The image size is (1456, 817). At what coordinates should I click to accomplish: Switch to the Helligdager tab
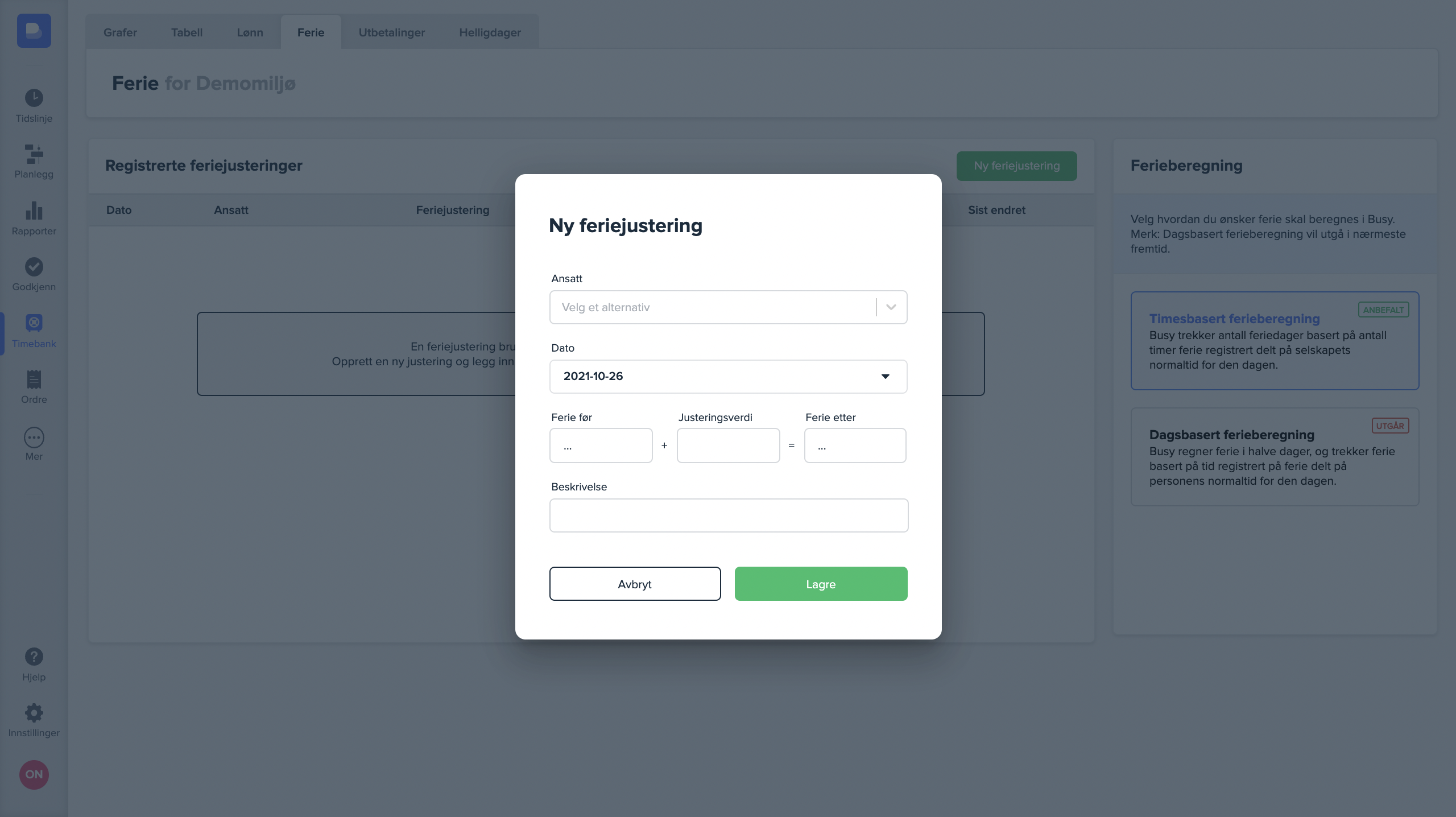click(x=490, y=32)
